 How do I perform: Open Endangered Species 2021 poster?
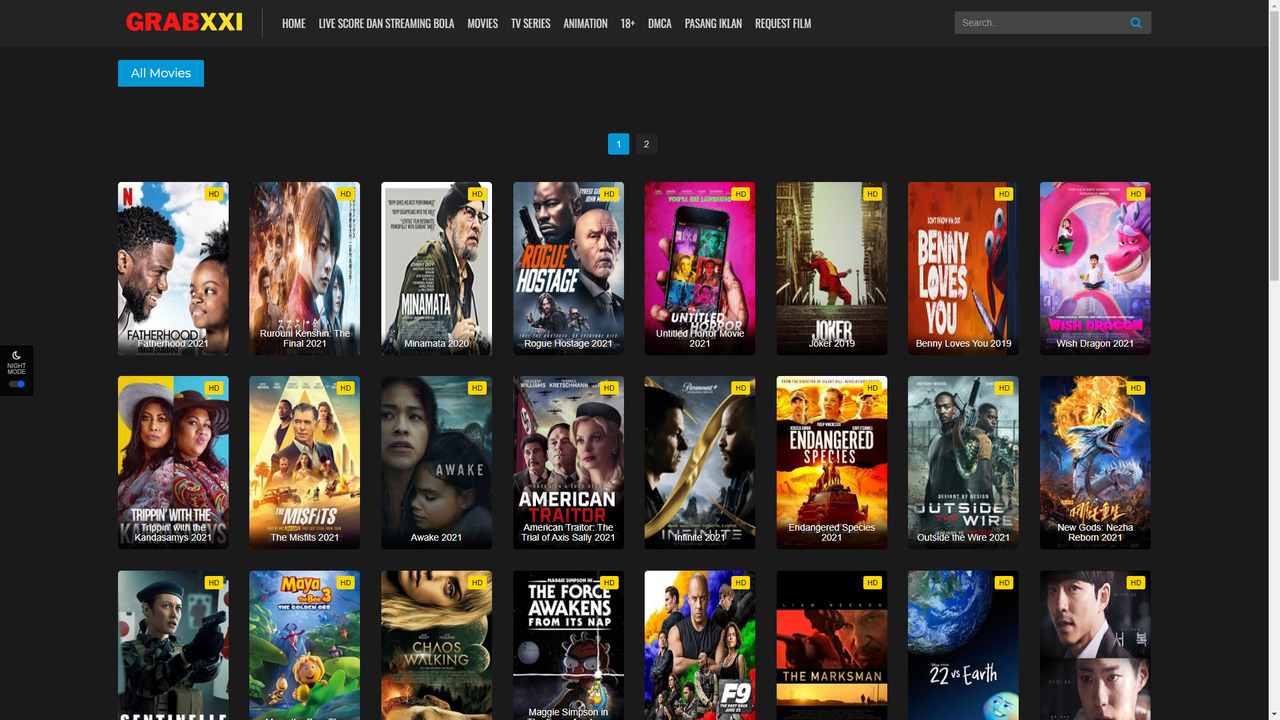point(832,462)
